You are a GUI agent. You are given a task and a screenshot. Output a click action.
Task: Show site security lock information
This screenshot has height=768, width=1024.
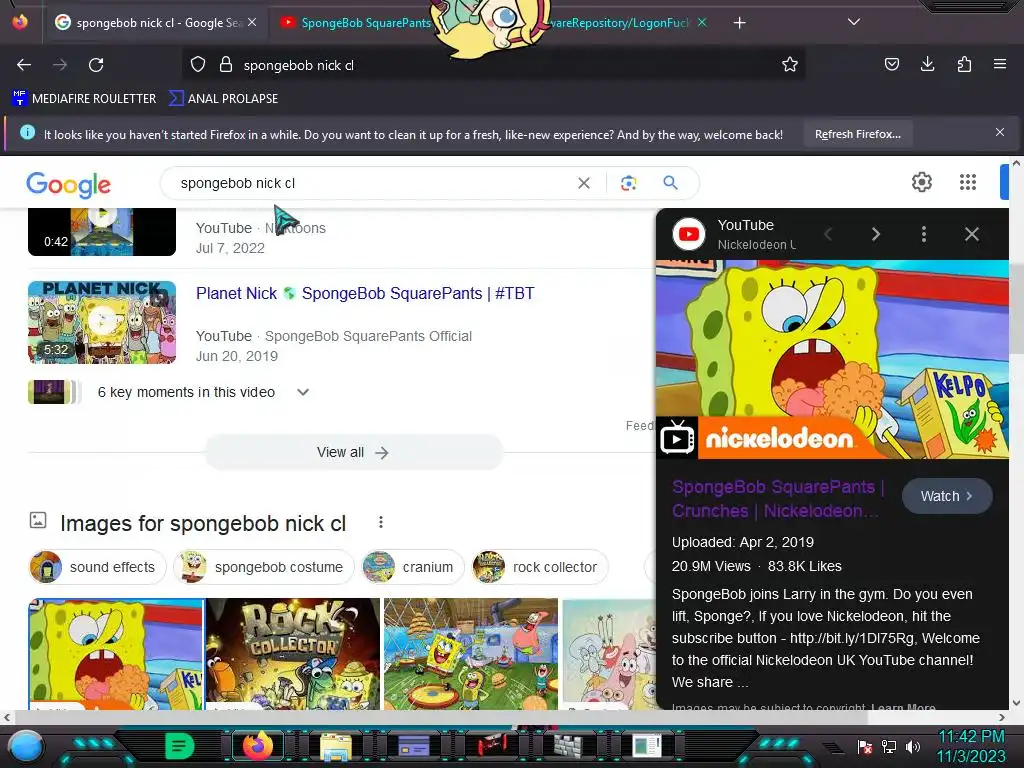point(226,65)
